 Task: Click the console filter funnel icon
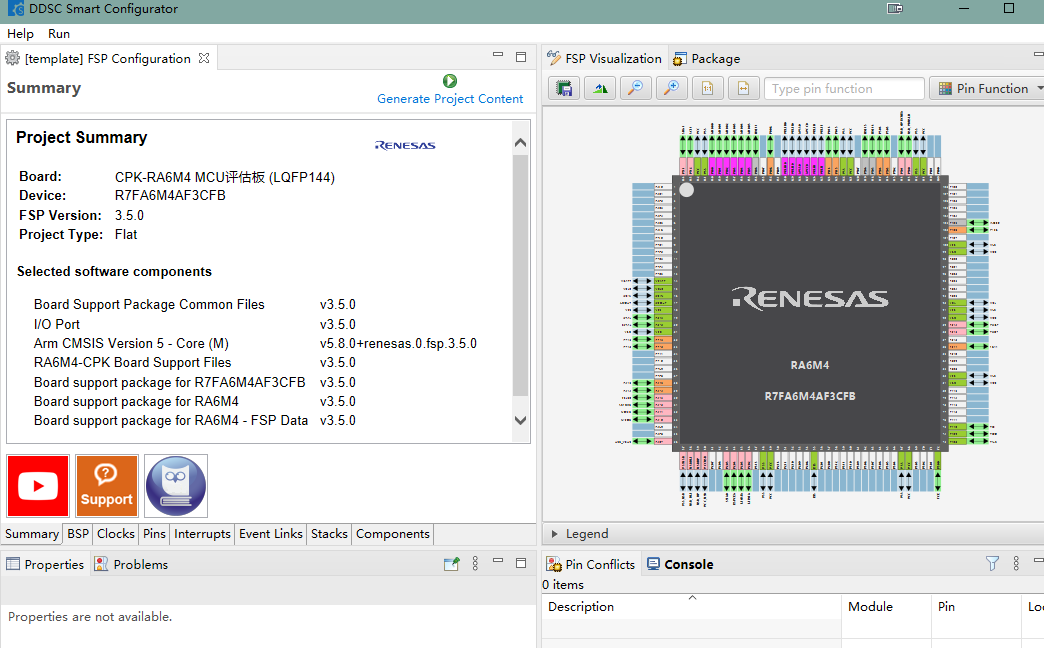(x=992, y=564)
